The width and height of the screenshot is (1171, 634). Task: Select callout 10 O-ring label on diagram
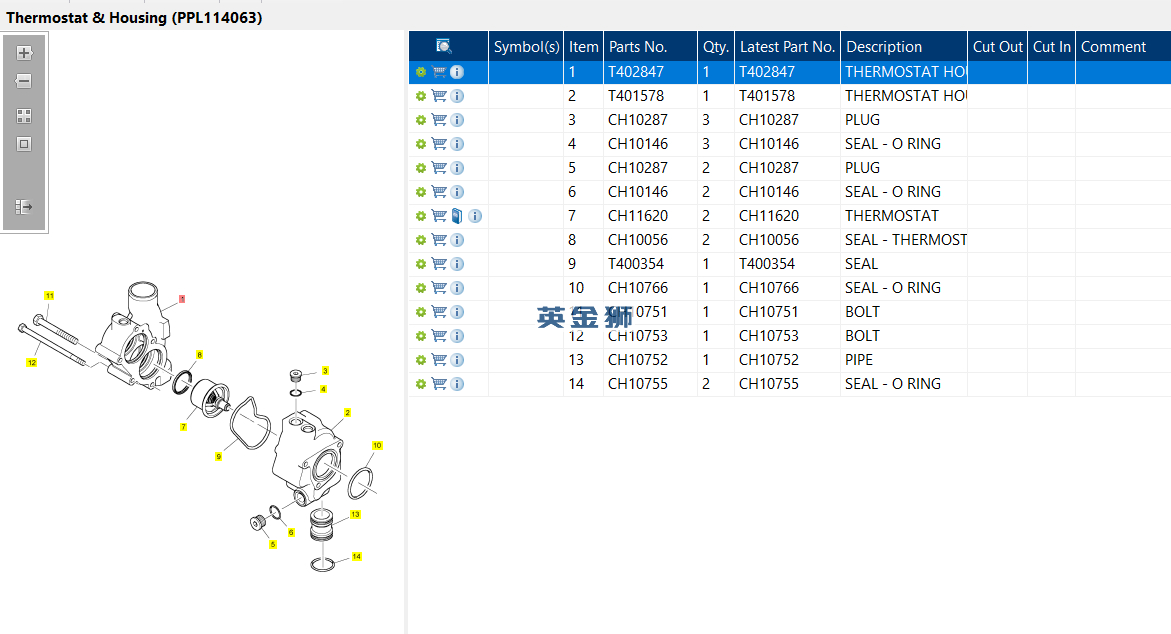pos(377,445)
